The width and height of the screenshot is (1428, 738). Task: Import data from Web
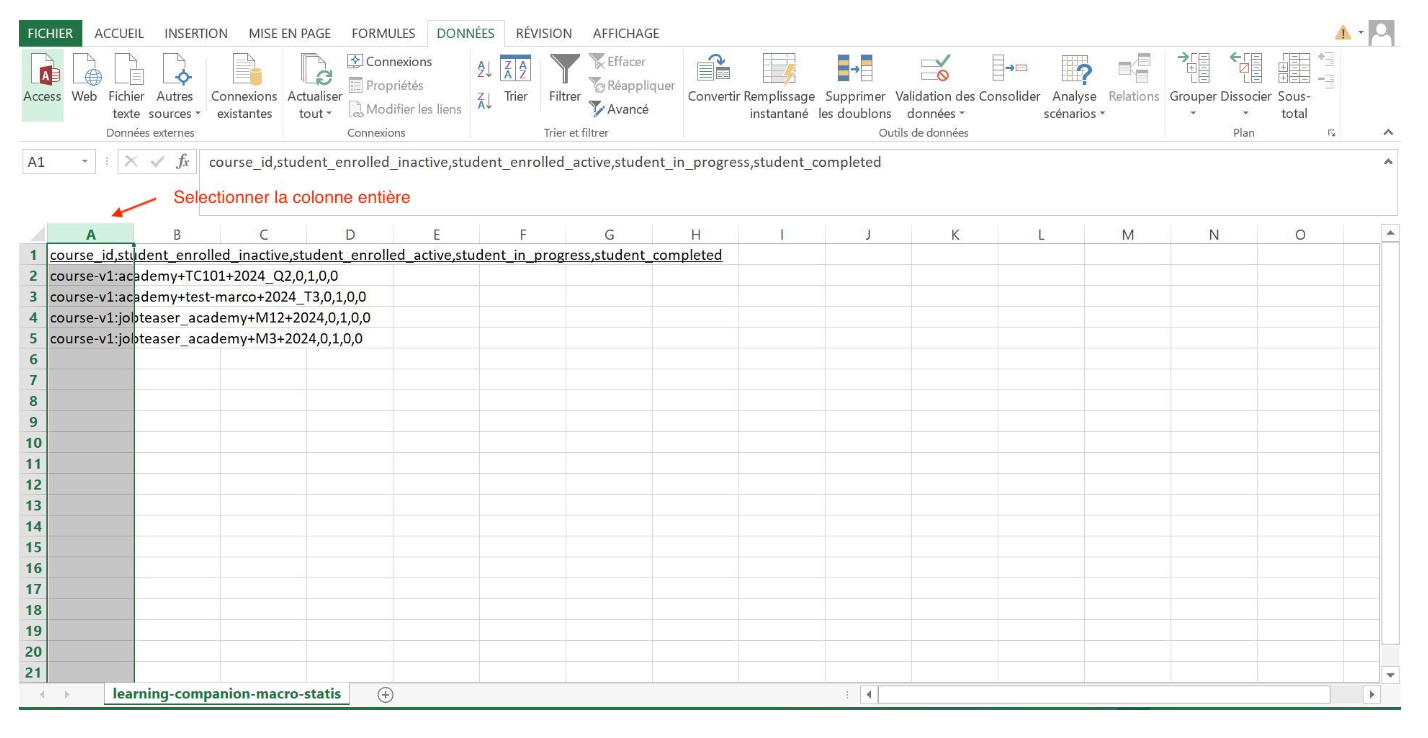[x=84, y=78]
